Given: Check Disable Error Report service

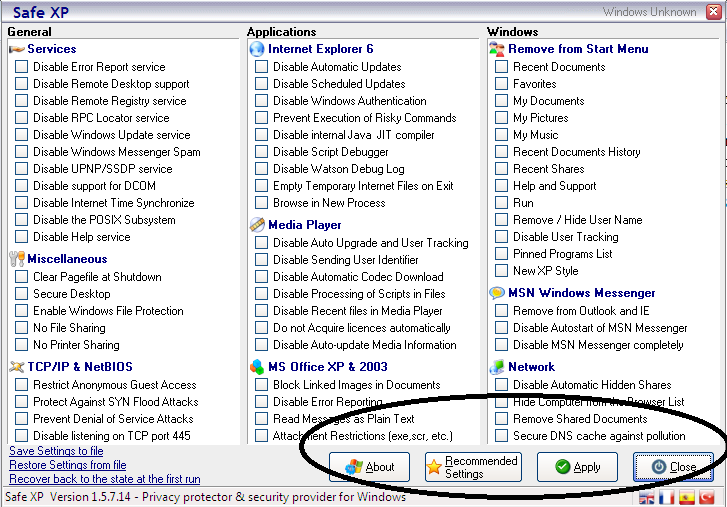Looking at the screenshot, I should click(21, 67).
